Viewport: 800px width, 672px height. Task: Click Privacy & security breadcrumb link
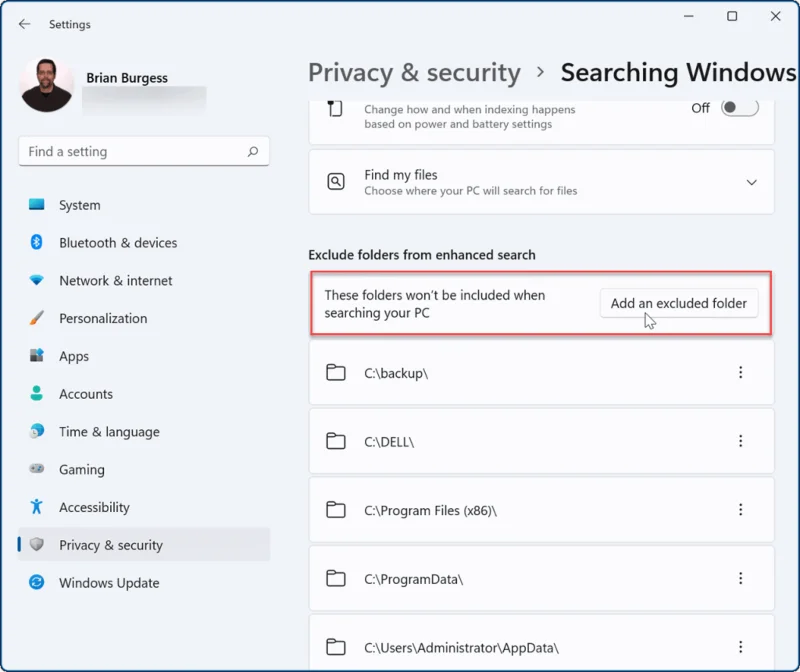pyautogui.click(x=414, y=72)
